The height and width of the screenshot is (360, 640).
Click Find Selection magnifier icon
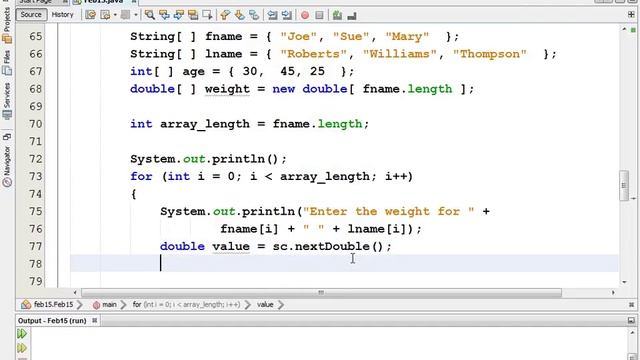tap(150, 15)
